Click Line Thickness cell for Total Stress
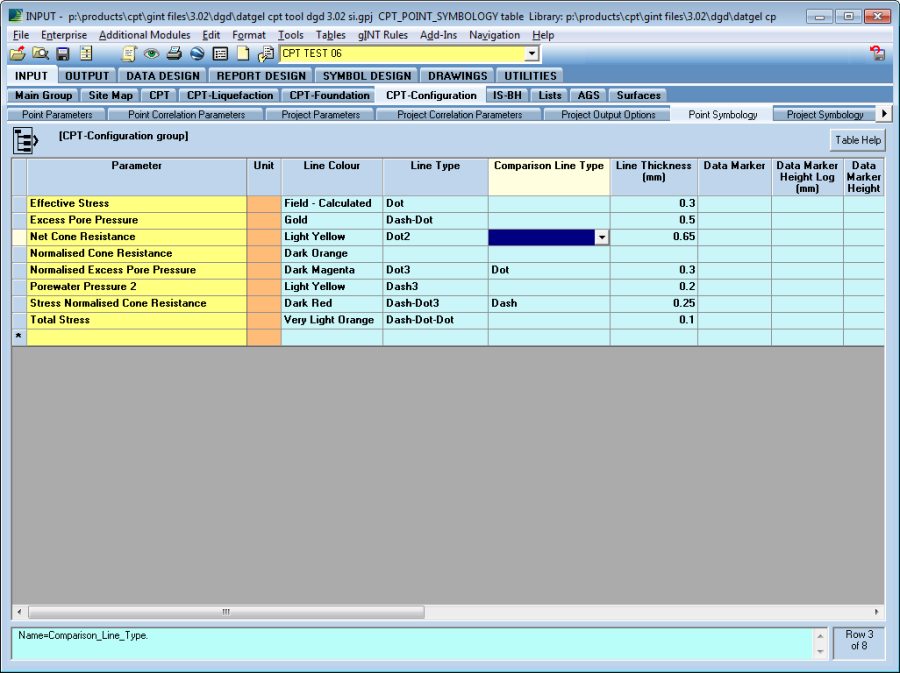The width and height of the screenshot is (900, 673). [653, 320]
